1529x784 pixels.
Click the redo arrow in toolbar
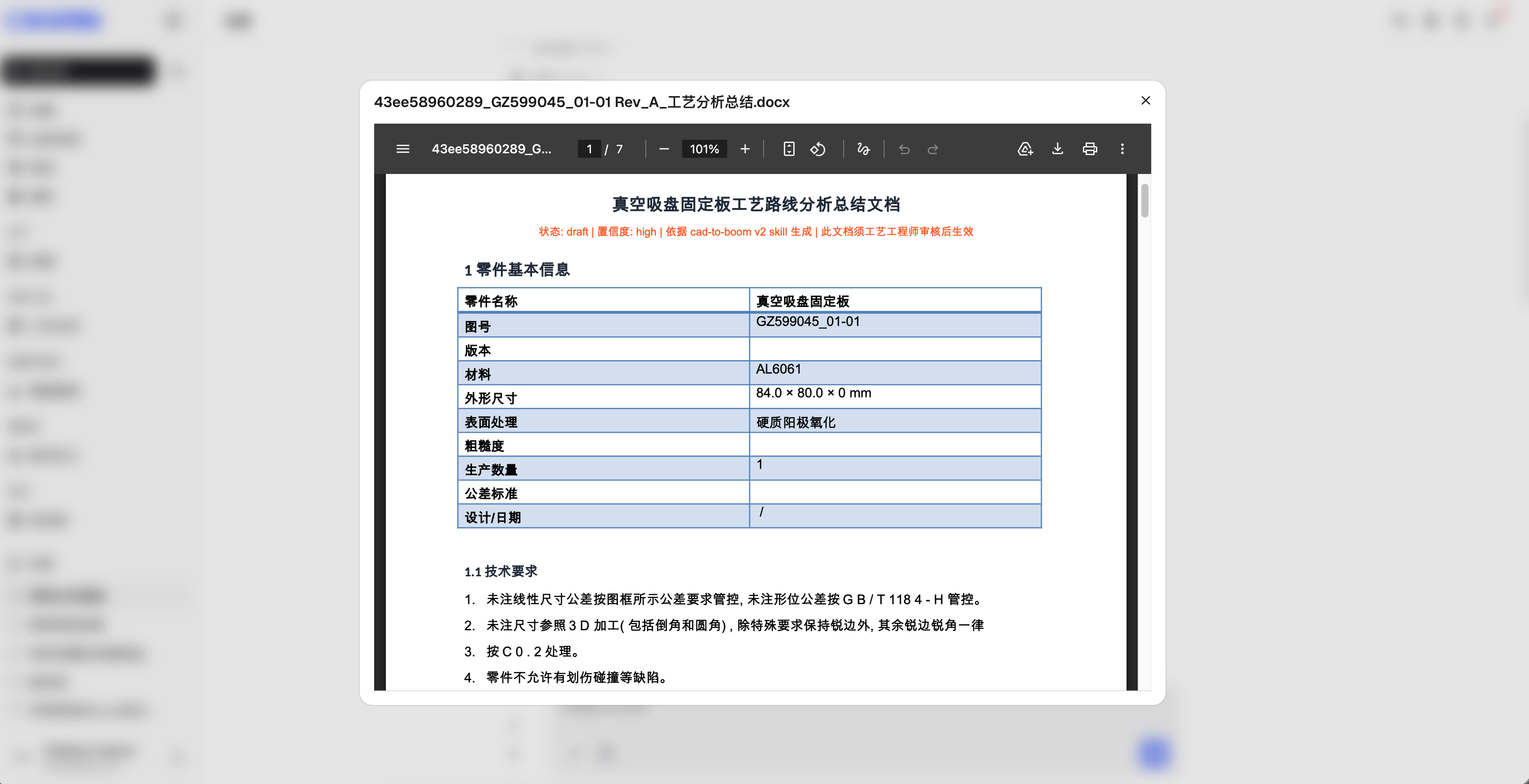click(x=933, y=149)
